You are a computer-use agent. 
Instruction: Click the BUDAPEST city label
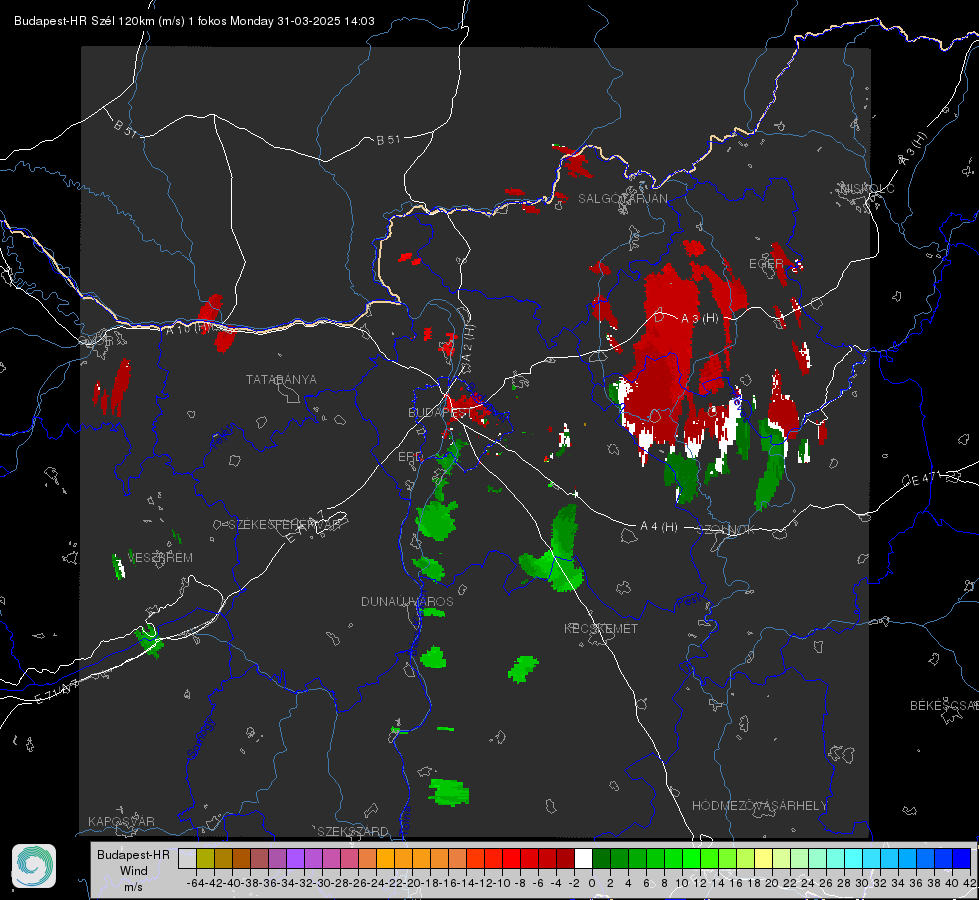440,413
